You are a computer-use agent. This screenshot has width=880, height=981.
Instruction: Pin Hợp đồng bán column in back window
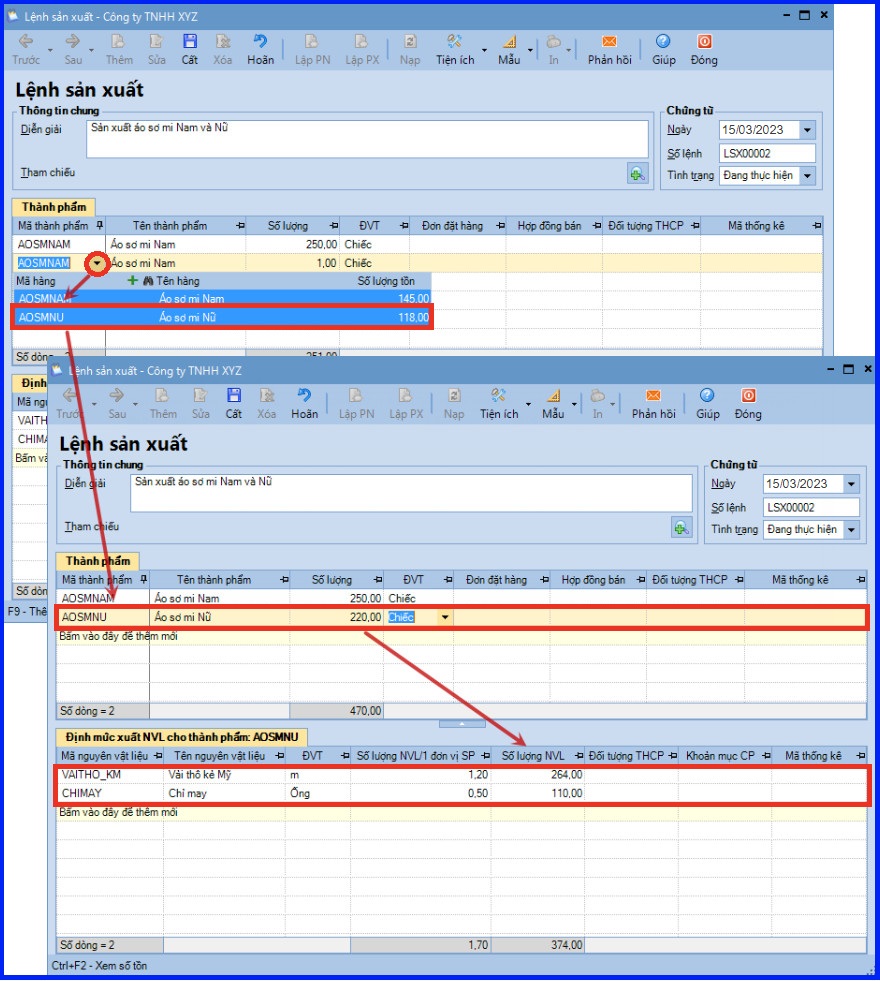pyautogui.click(x=596, y=226)
